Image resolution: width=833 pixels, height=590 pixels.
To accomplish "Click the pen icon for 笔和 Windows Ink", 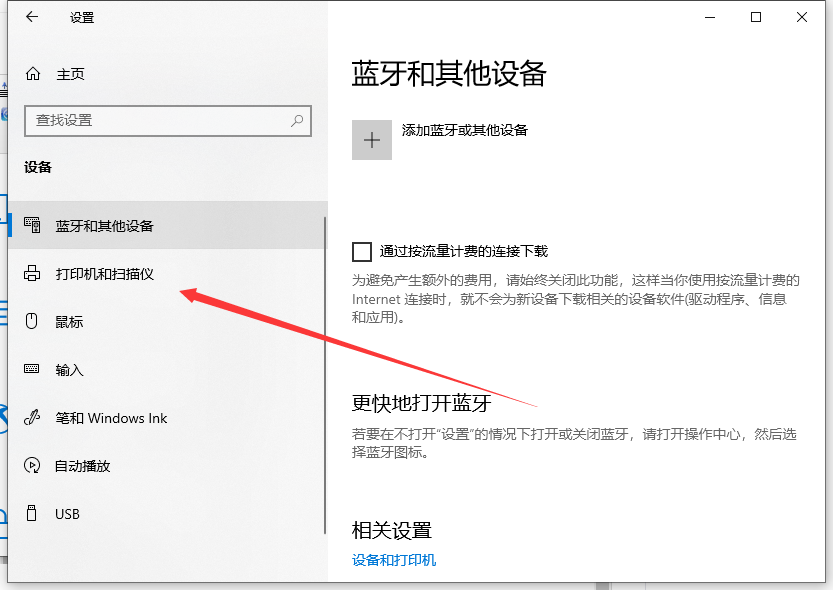I will click(31, 418).
